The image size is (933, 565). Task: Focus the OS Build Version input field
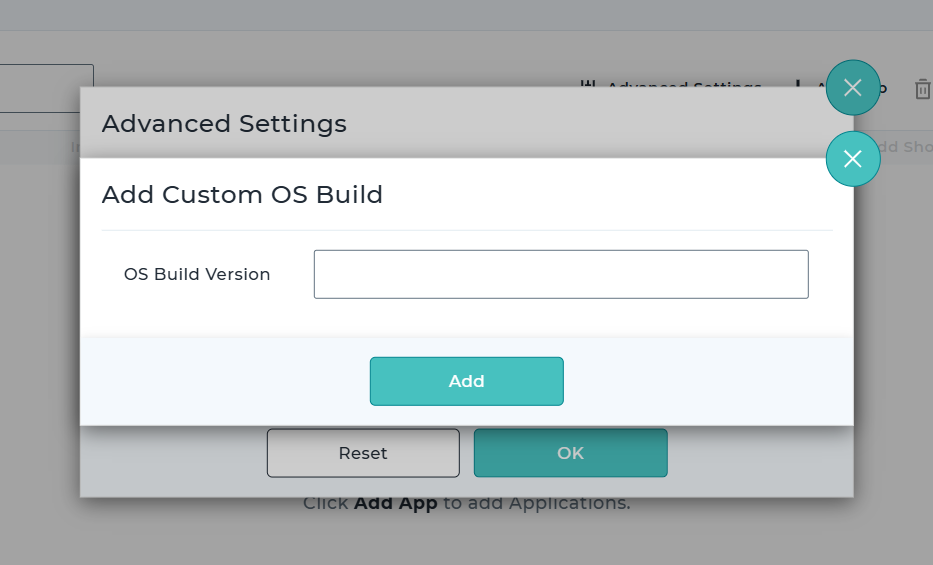click(x=560, y=274)
